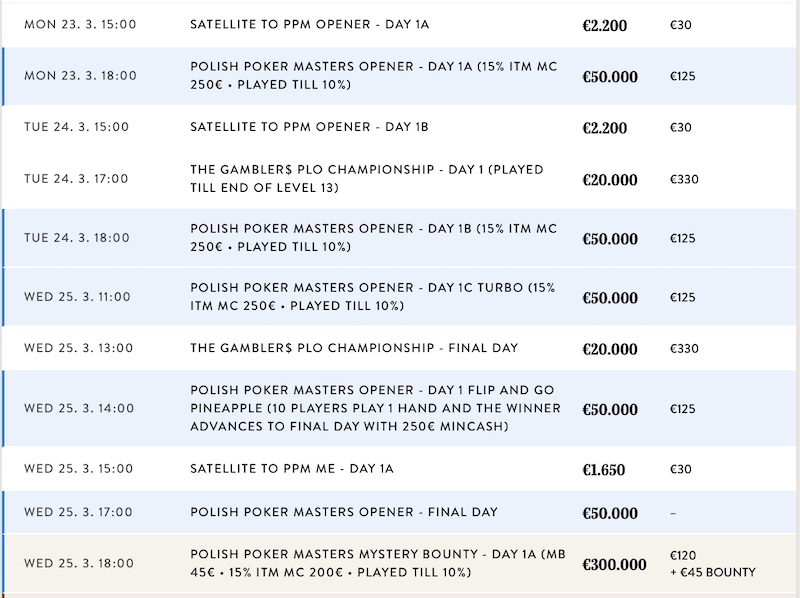This screenshot has height=598, width=800.
Task: Click the WED 25. 3. 18:00 date
Action: 78,563
